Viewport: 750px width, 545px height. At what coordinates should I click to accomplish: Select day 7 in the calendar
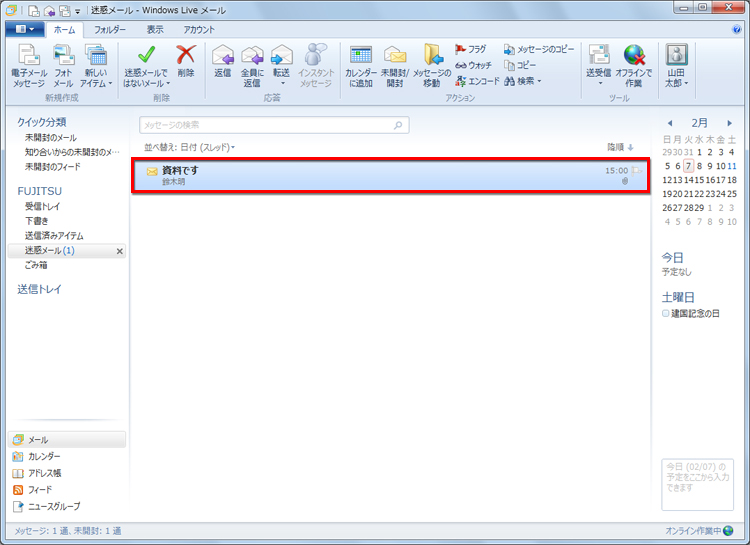(x=688, y=166)
